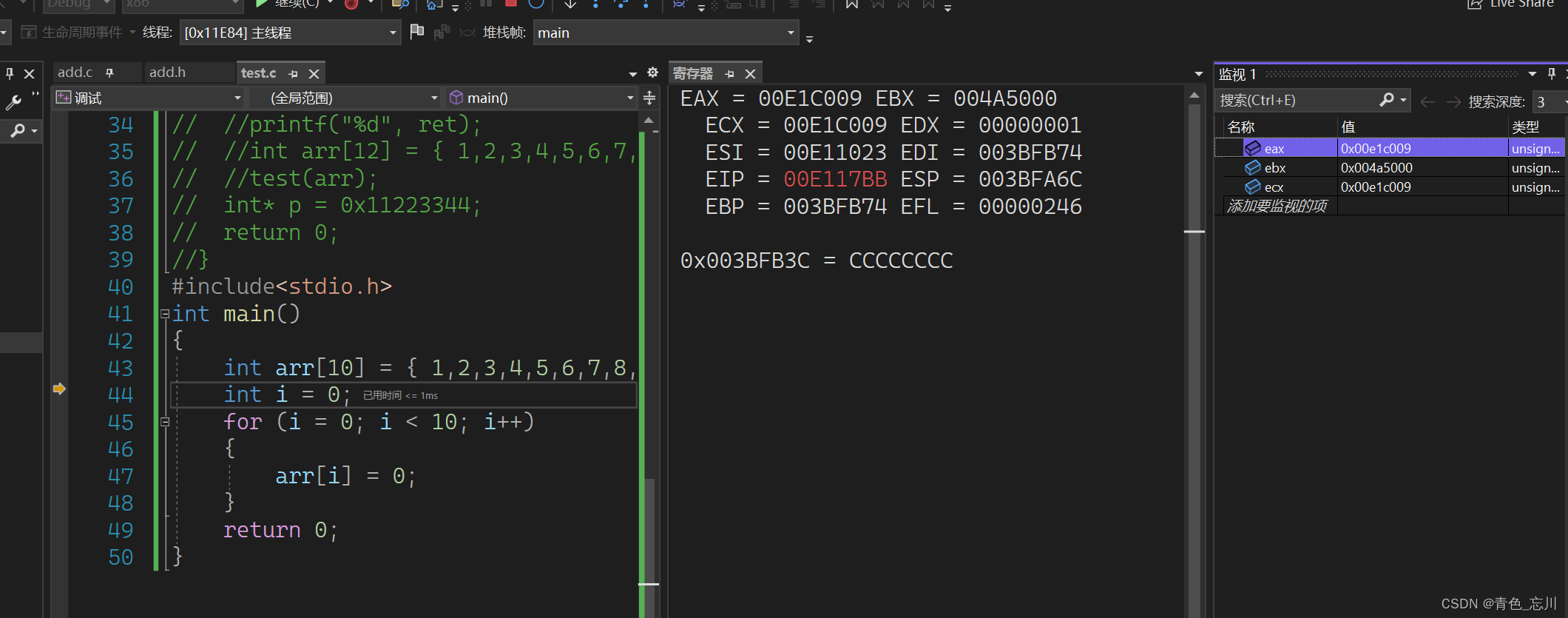Close the left side panel
Viewport: 1568px width, 618px height.
[x=30, y=73]
